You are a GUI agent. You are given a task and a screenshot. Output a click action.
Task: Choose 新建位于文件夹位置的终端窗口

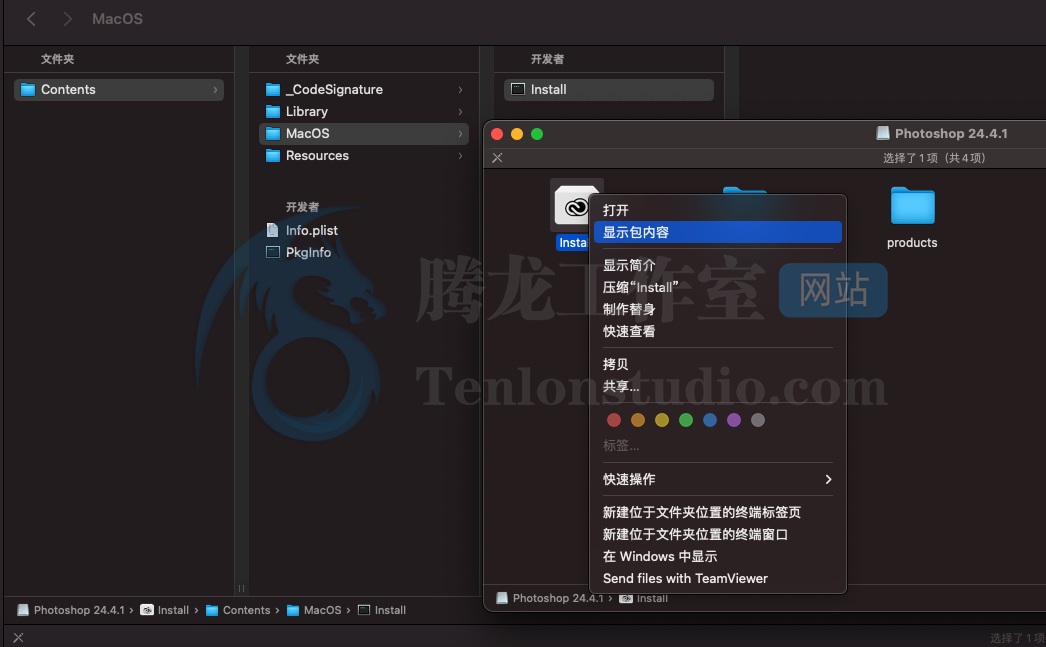coord(718,534)
